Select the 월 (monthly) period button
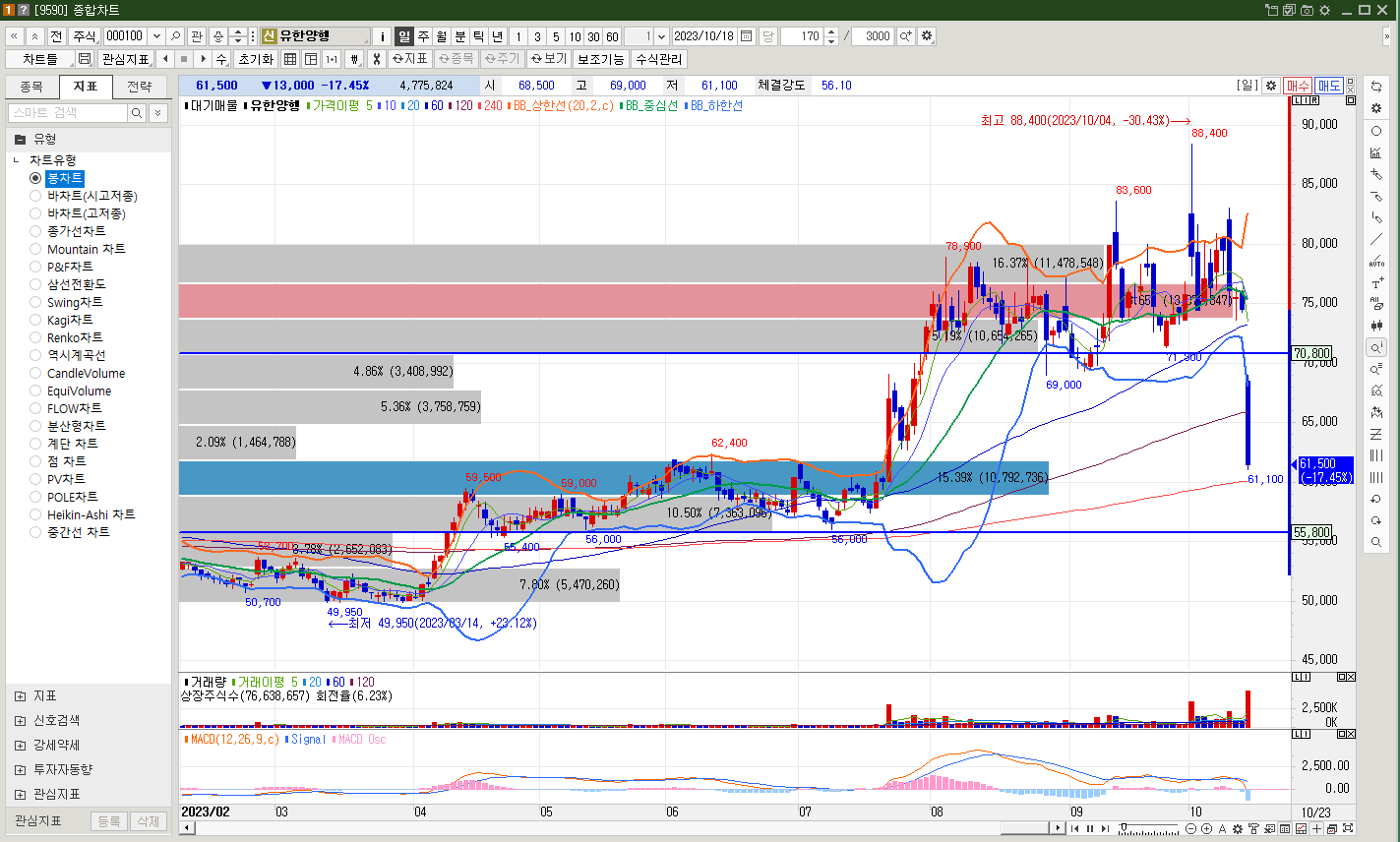Viewport: 1400px width, 842px height. [x=442, y=36]
